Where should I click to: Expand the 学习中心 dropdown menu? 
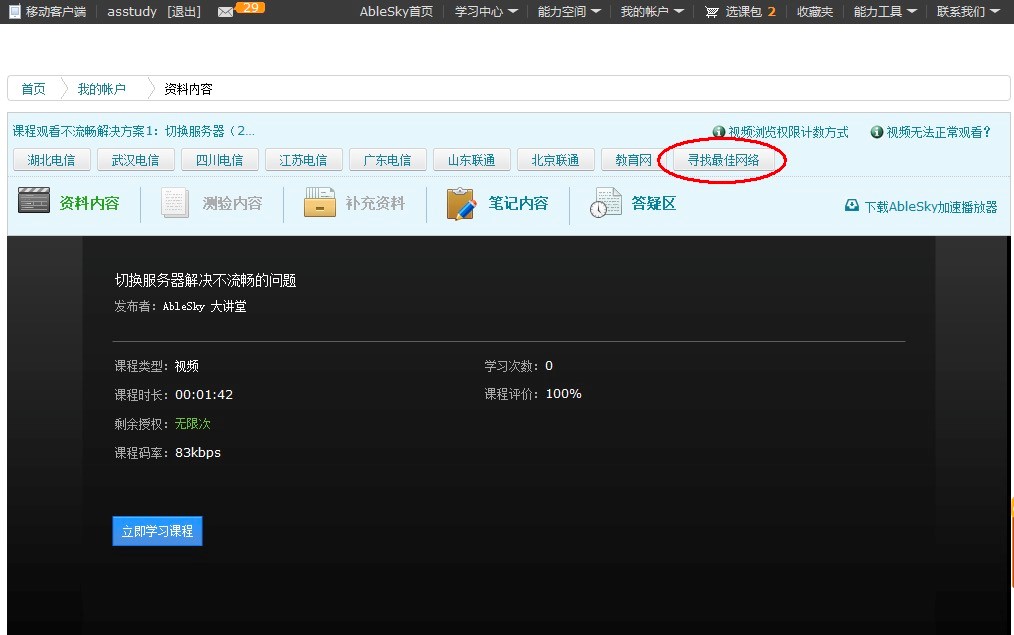tap(486, 12)
